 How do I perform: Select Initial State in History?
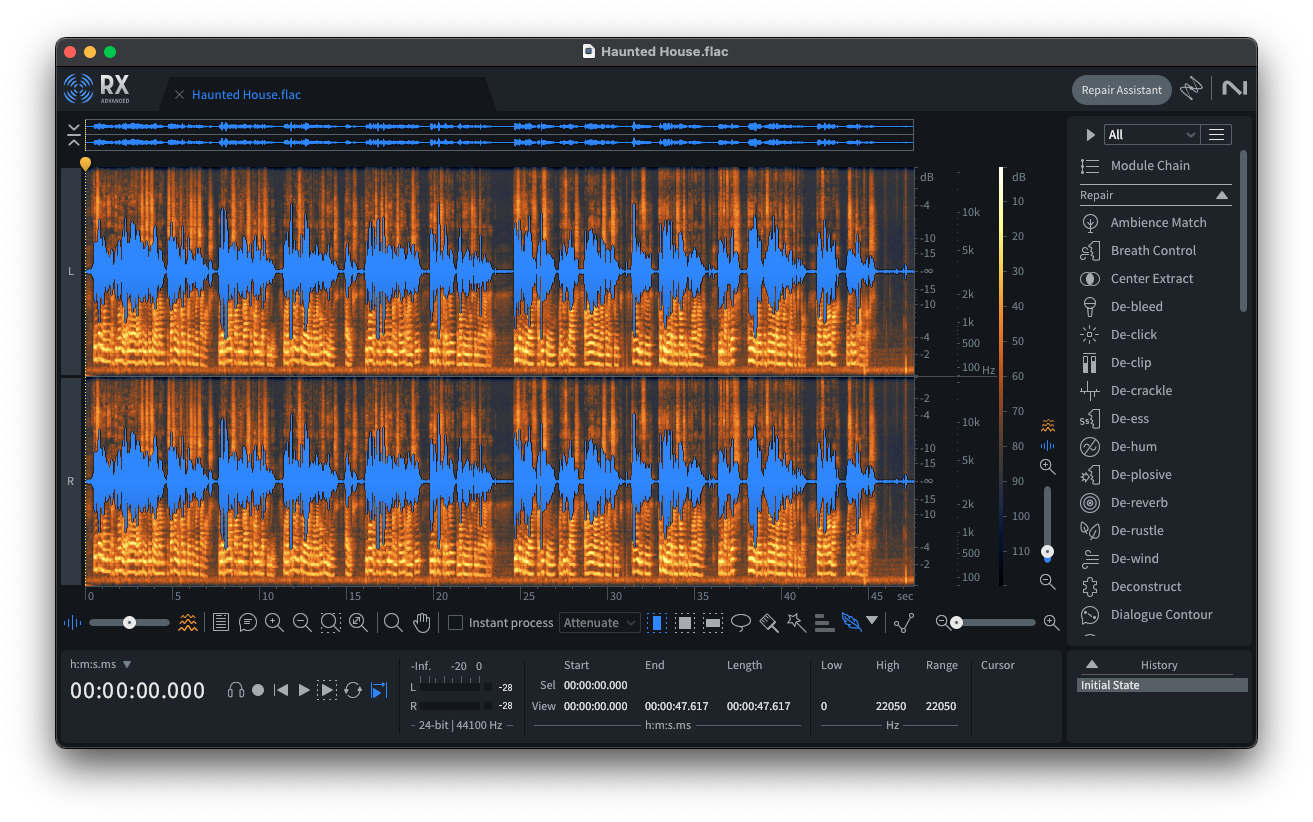tap(1162, 685)
